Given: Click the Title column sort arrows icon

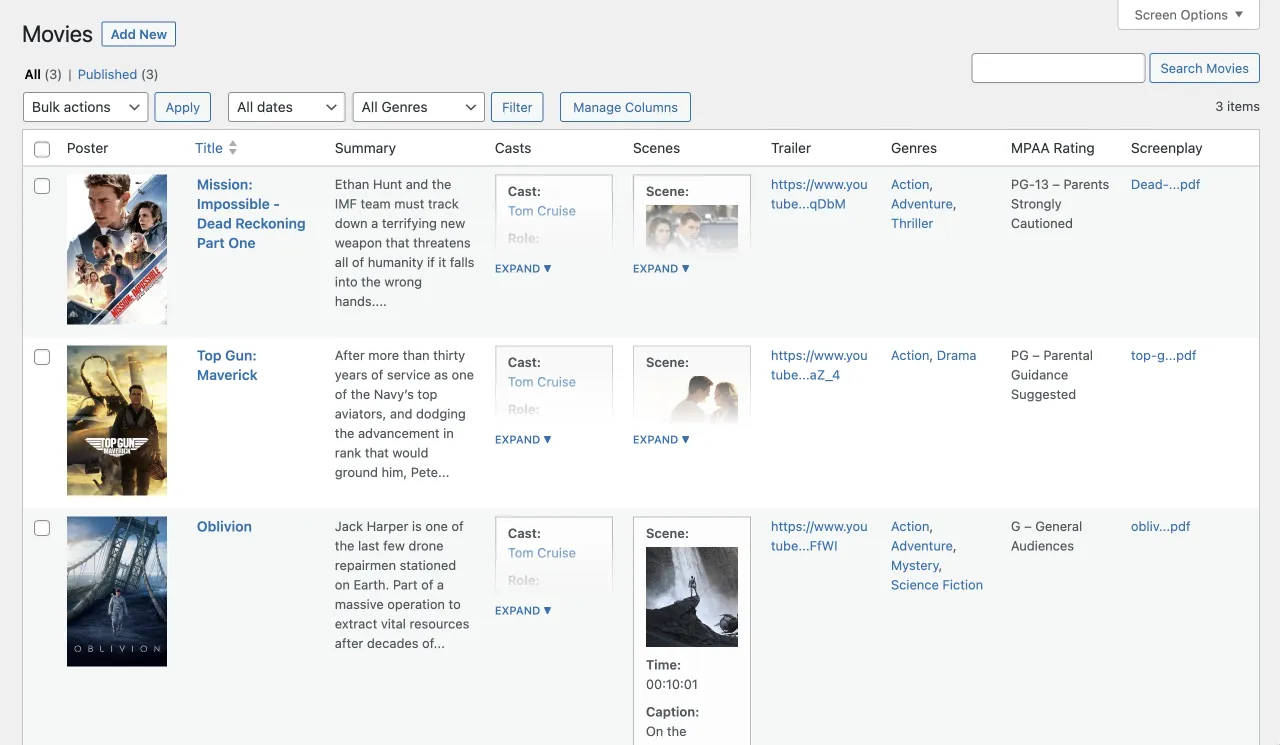Looking at the screenshot, I should pos(233,148).
